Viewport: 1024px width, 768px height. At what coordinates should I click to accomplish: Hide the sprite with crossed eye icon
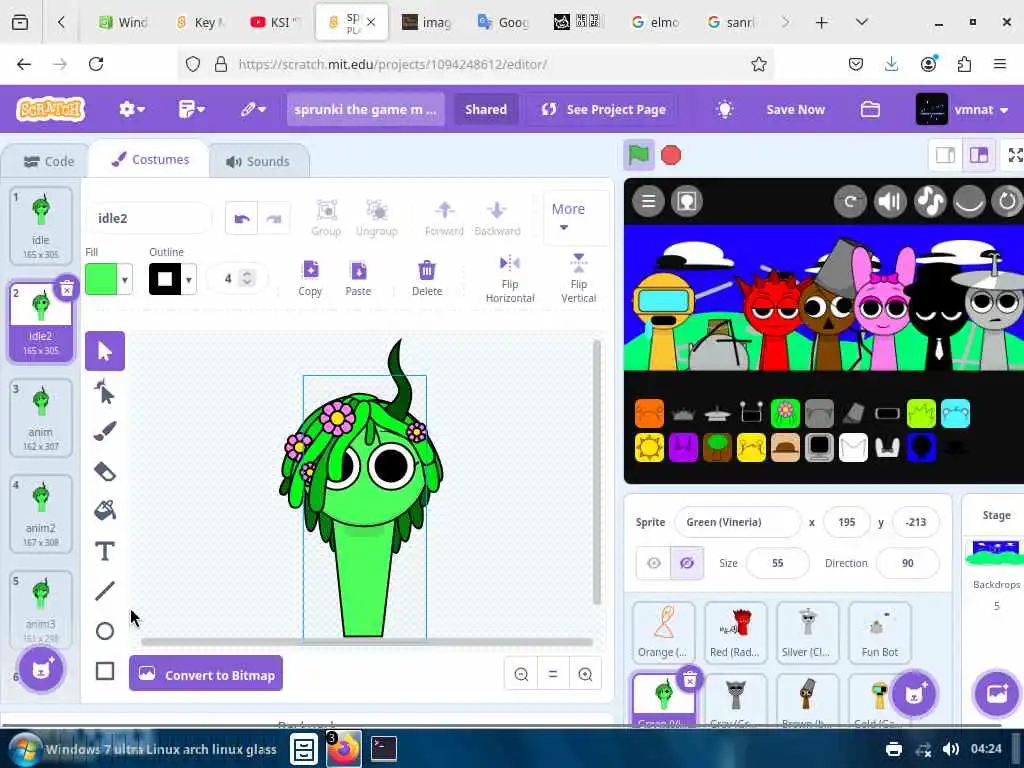[x=687, y=563]
